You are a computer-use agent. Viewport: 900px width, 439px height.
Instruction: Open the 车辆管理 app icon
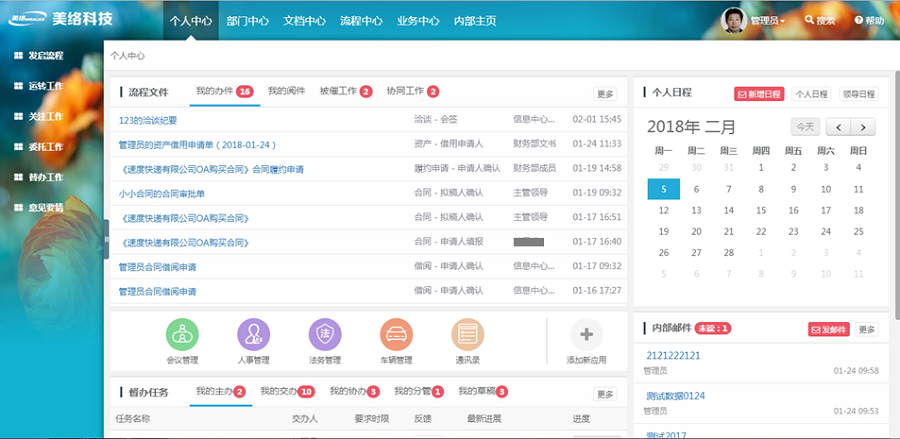(397, 335)
